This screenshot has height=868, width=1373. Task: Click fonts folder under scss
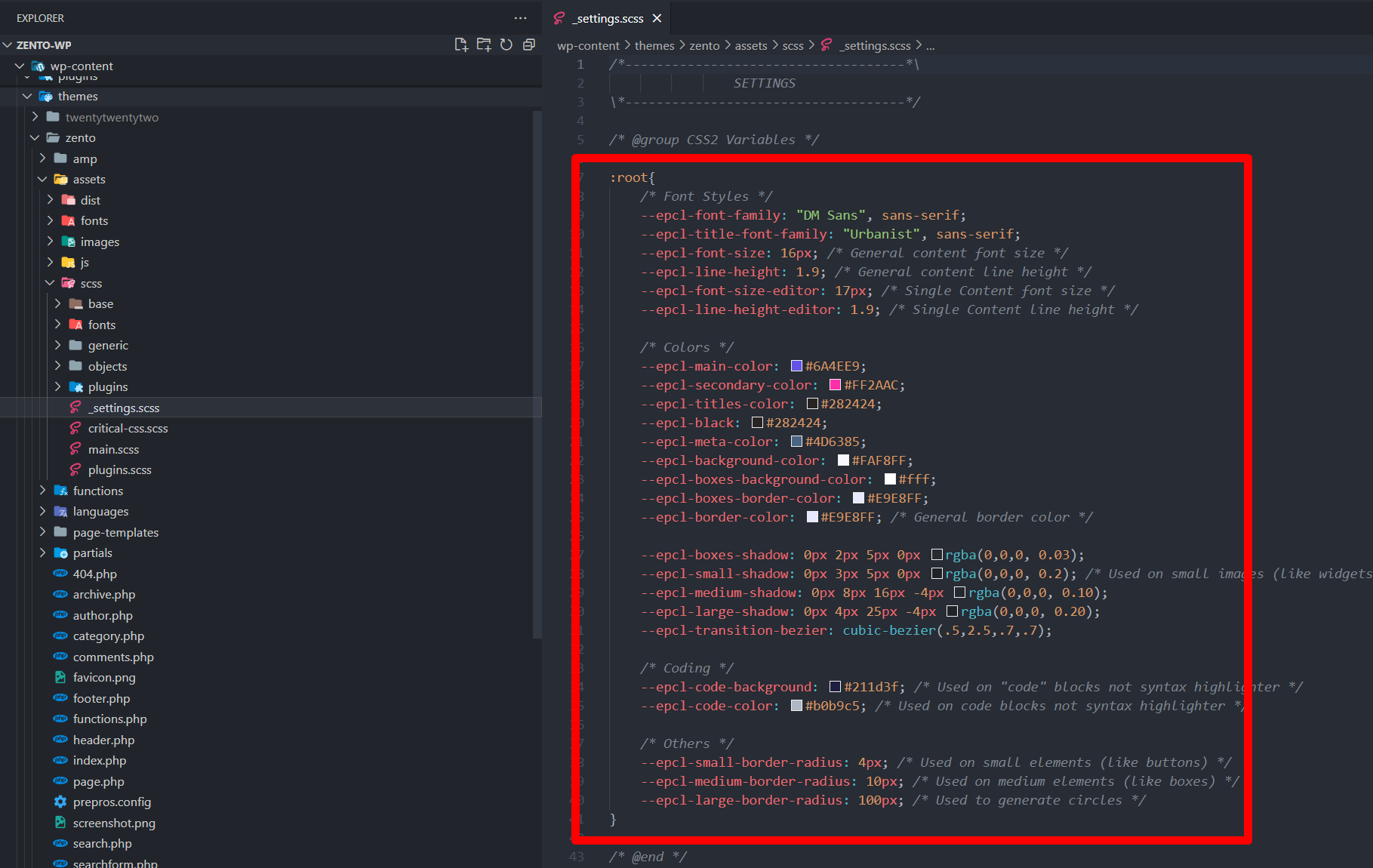[101, 325]
